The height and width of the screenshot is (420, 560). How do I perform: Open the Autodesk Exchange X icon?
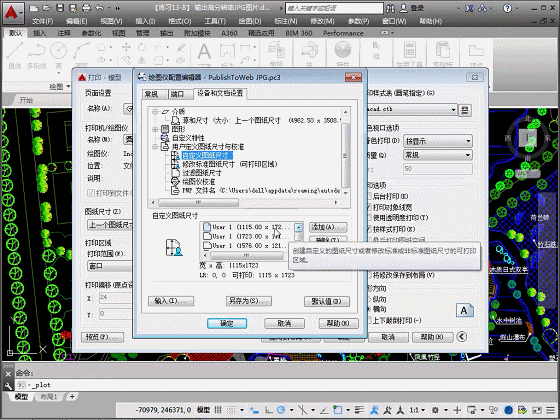(x=469, y=8)
